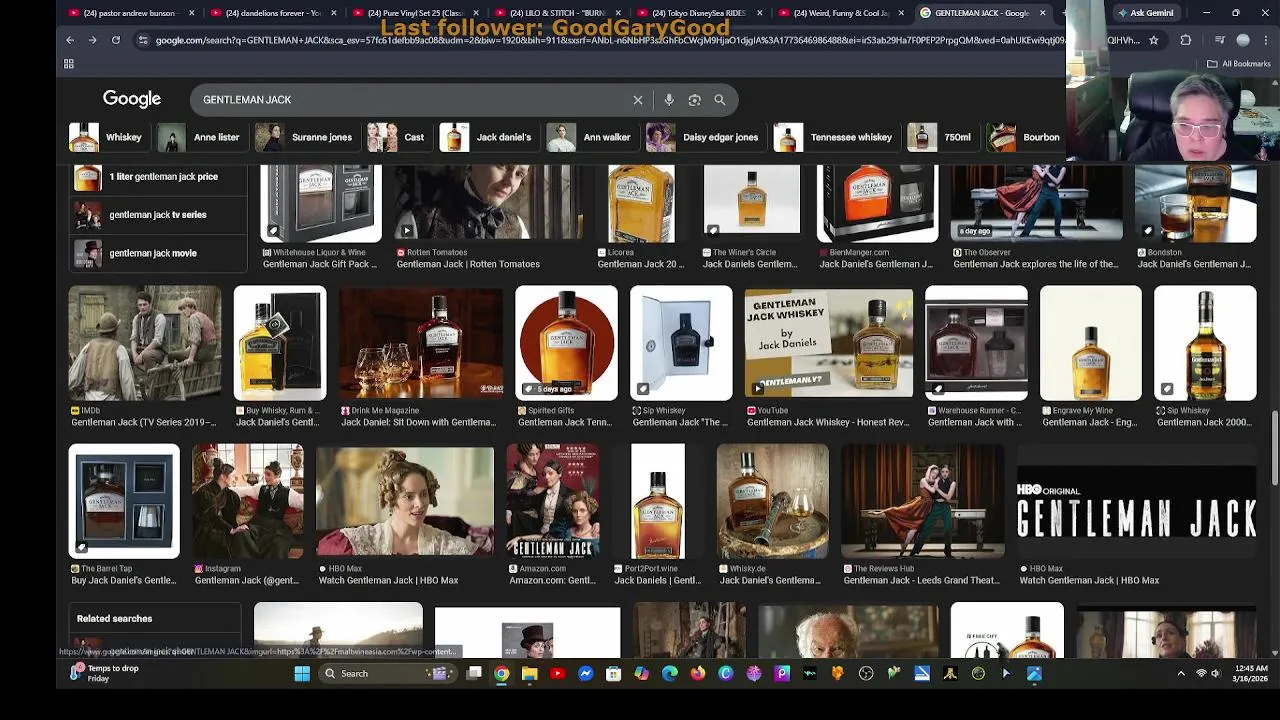The width and height of the screenshot is (1280, 720).
Task: Open Microsoft Edge from the taskbar
Action: pyautogui.click(x=670, y=674)
